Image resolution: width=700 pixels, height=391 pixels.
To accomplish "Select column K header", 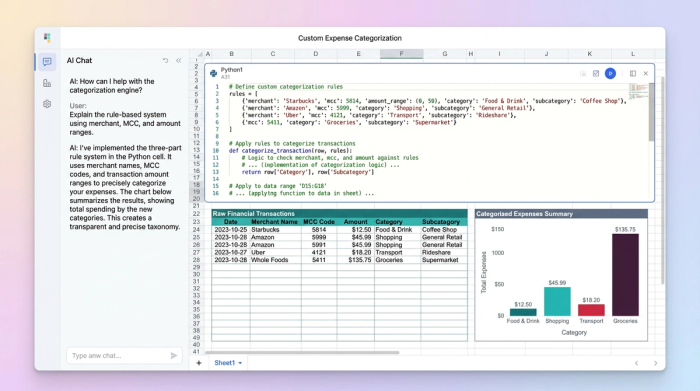I will 589,54.
